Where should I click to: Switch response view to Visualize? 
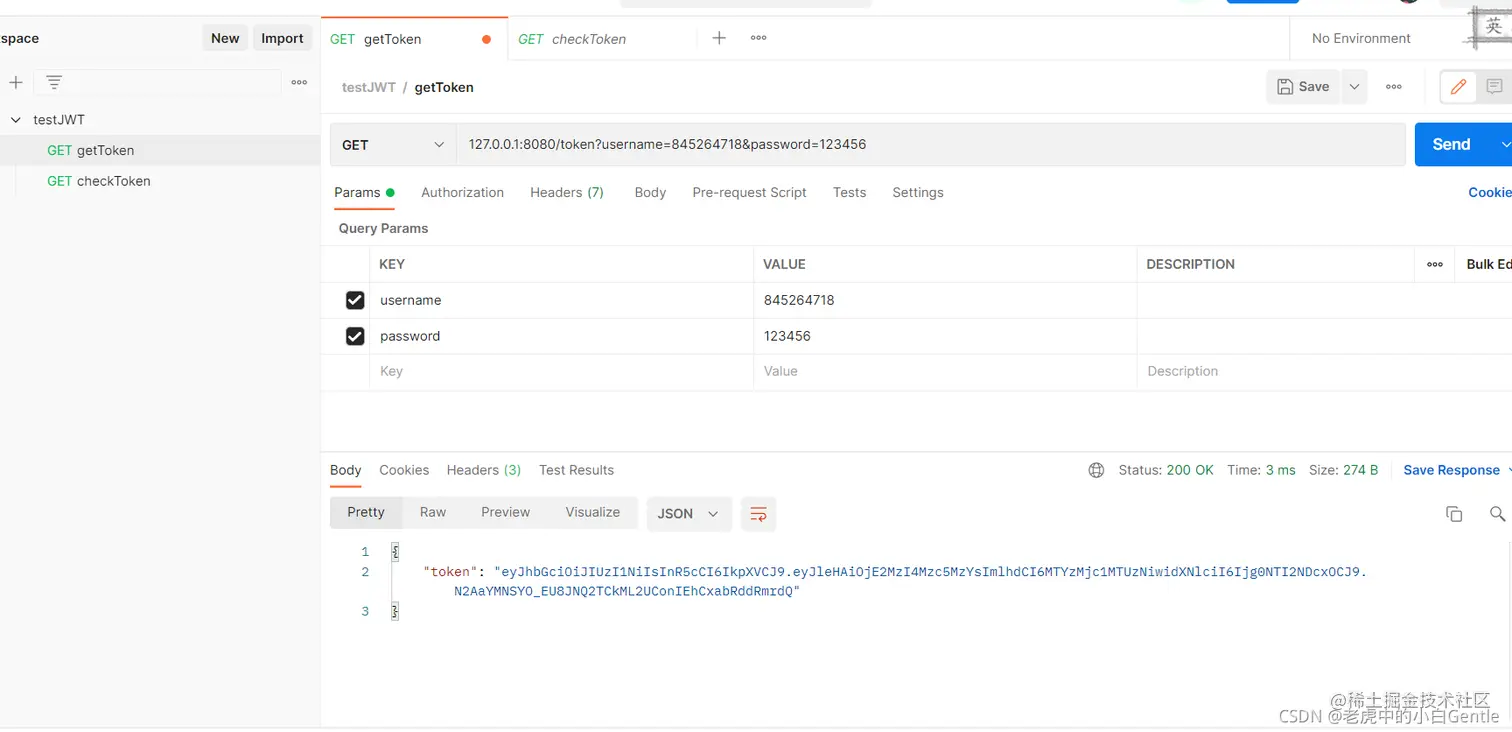[x=592, y=512]
